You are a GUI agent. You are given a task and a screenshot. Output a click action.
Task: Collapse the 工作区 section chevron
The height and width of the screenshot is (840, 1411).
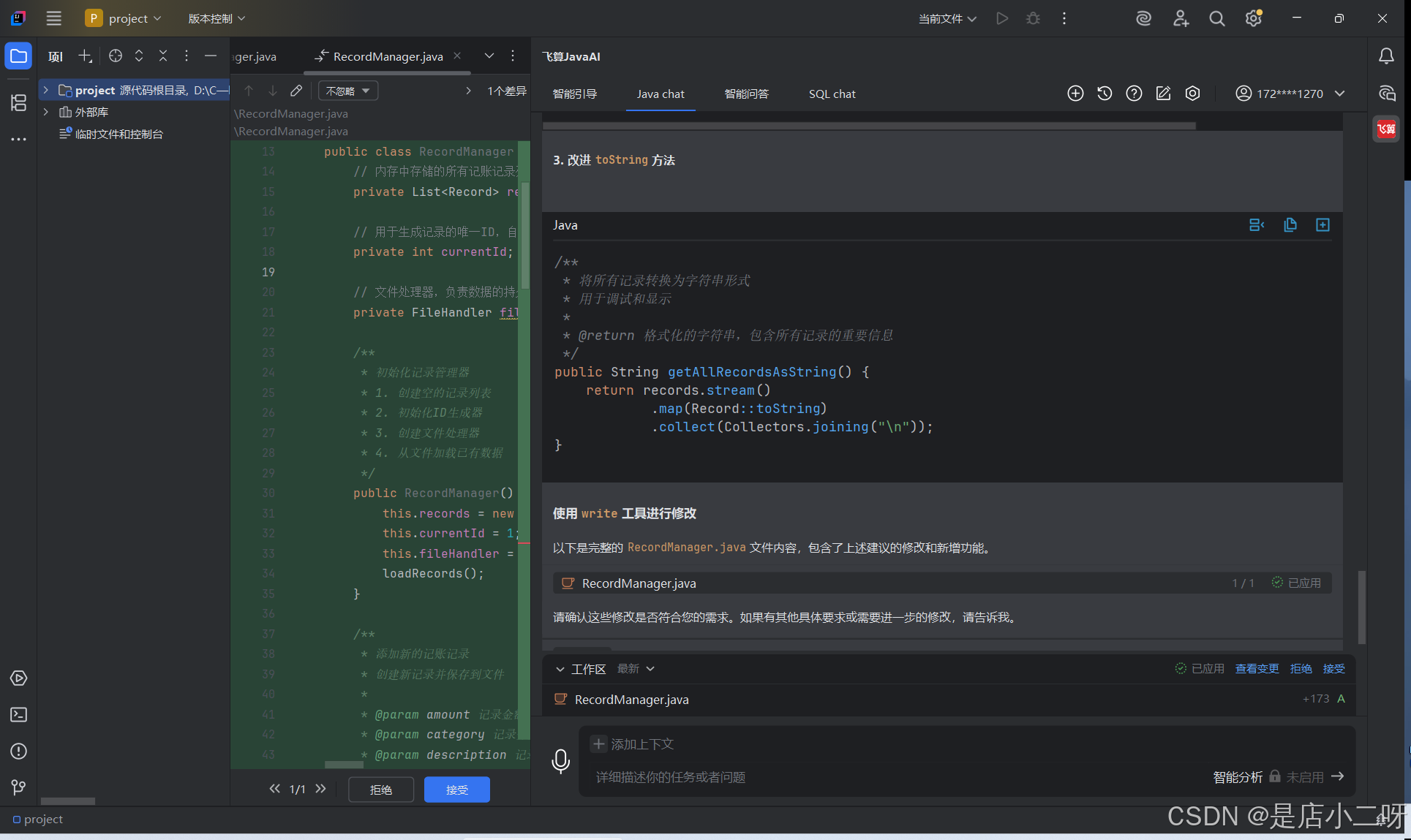[560, 669]
